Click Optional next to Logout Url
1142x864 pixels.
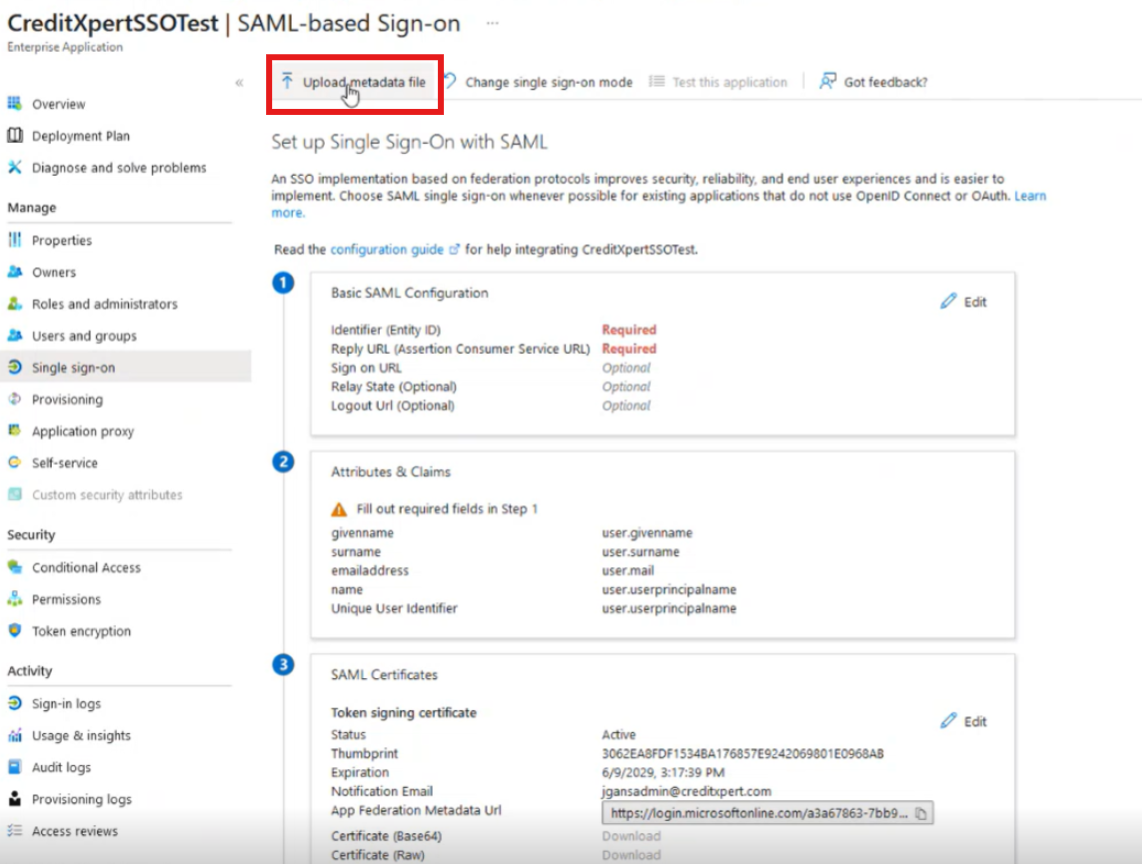click(626, 406)
